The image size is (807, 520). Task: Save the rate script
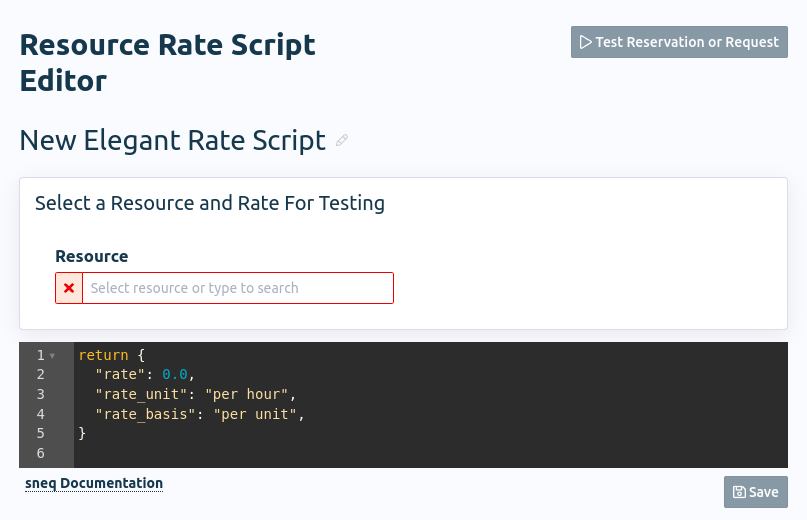(755, 492)
